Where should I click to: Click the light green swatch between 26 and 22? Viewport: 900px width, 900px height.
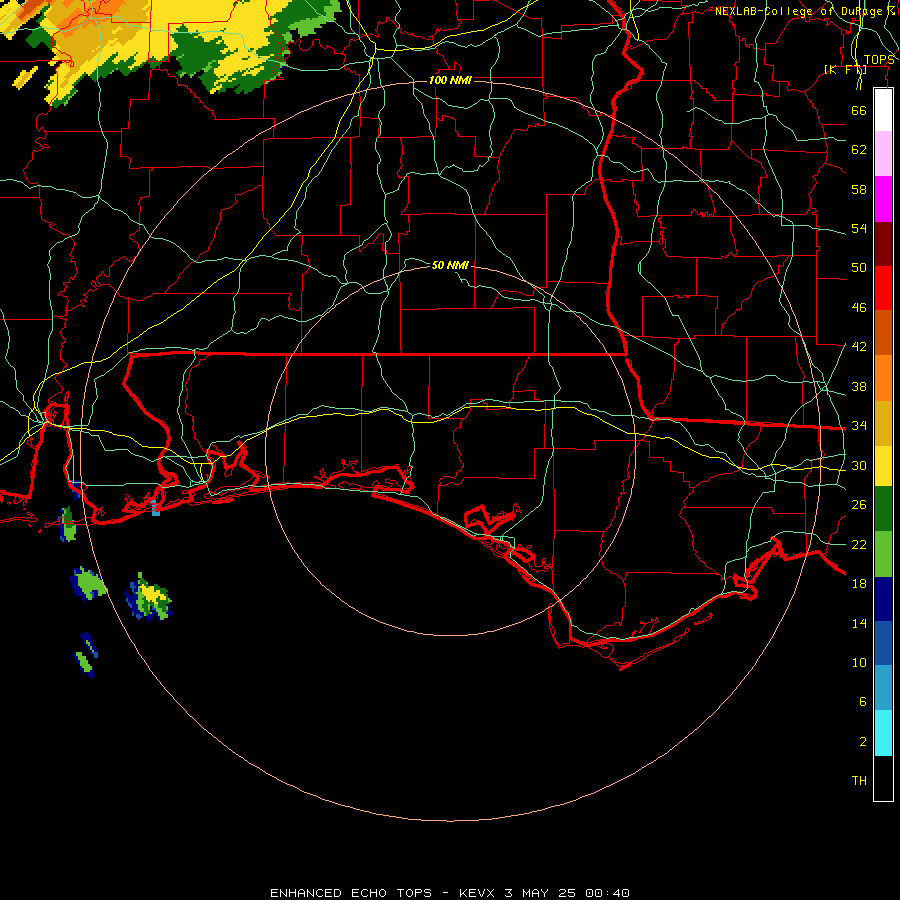883,554
